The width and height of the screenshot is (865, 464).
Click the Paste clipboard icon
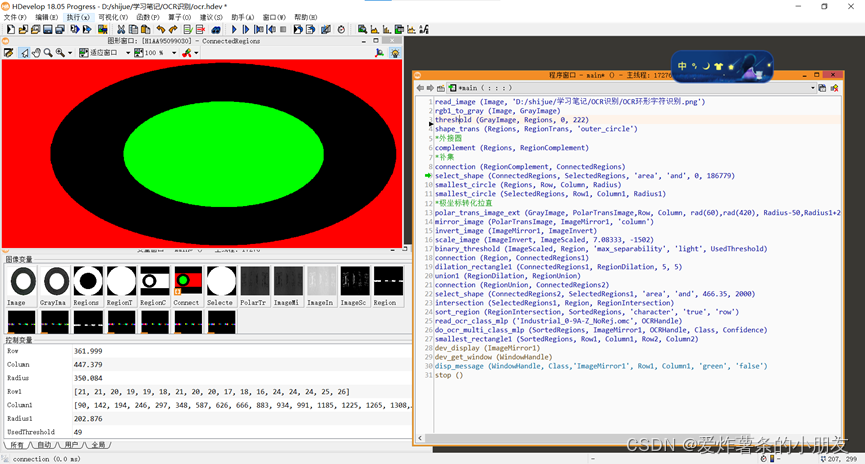[x=145, y=29]
